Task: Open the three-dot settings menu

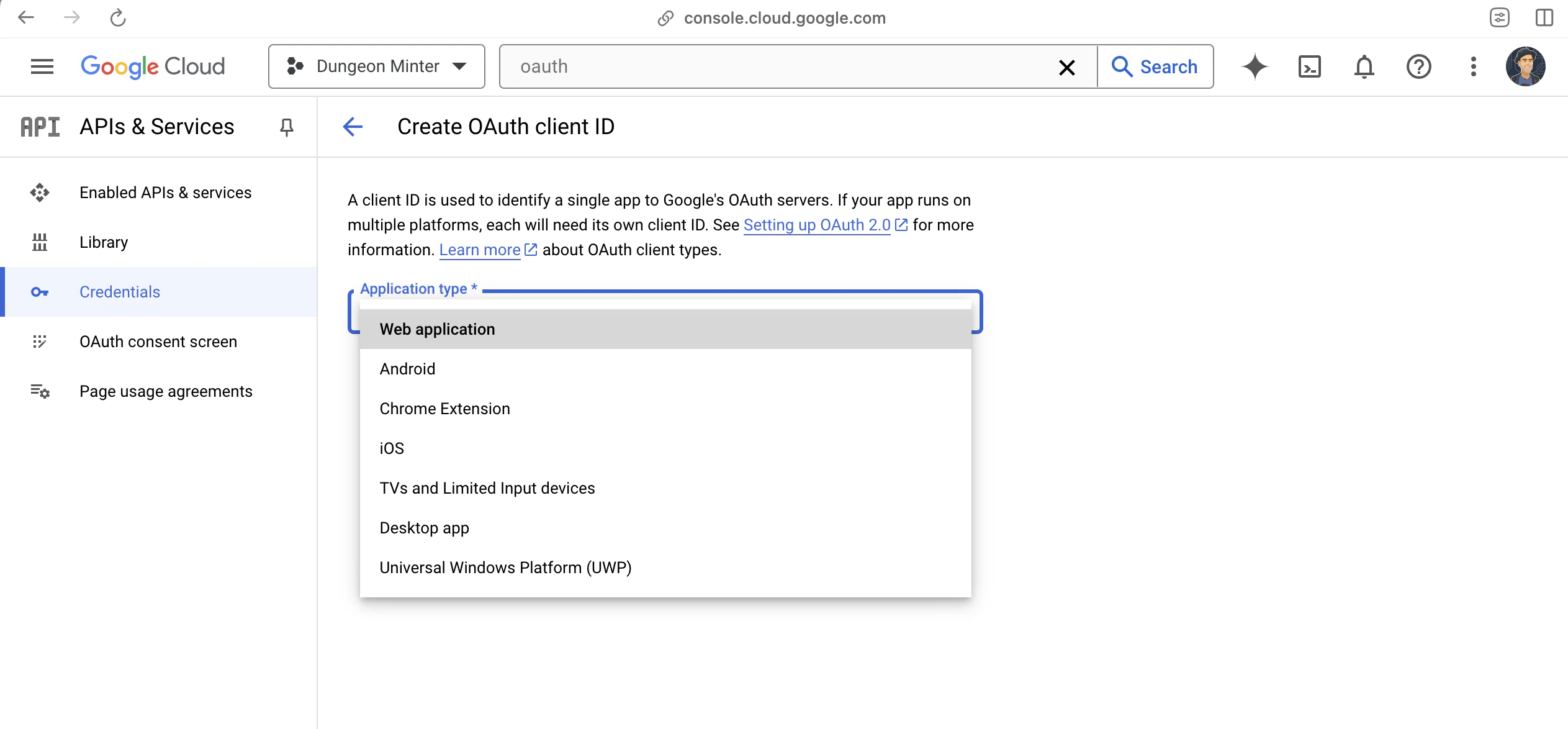Action: (1473, 66)
